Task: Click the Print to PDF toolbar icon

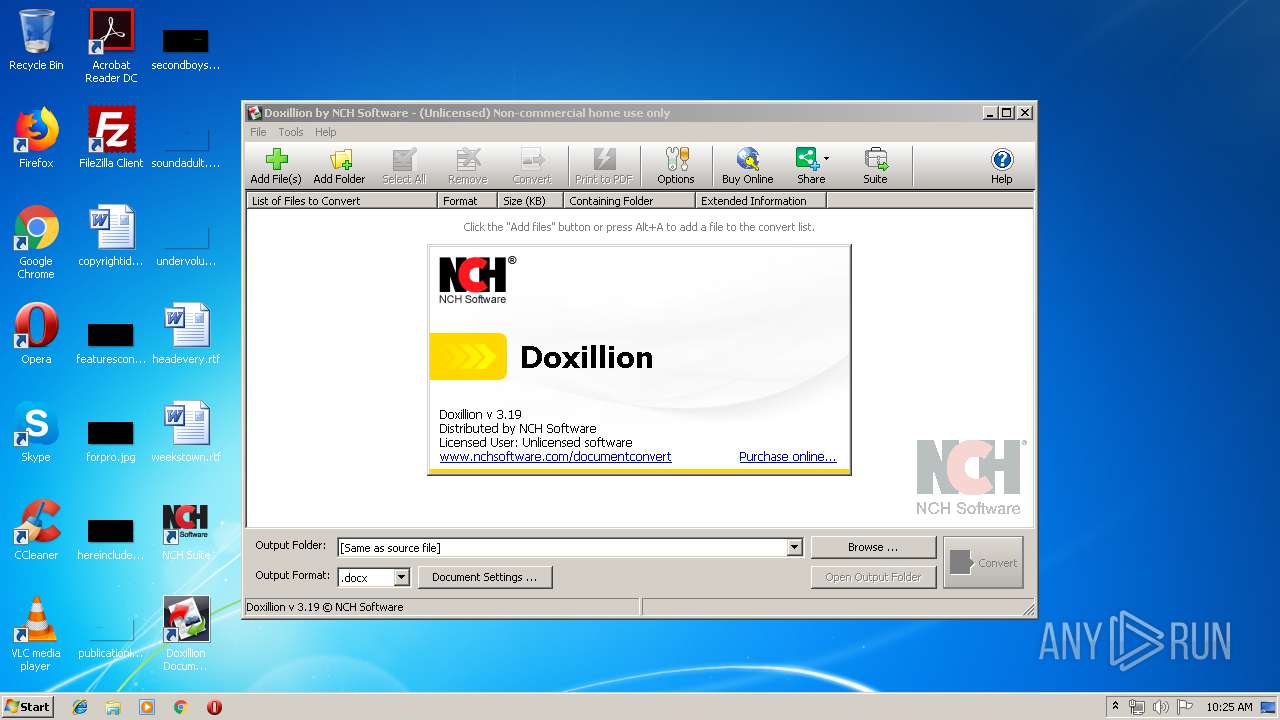Action: click(x=604, y=166)
